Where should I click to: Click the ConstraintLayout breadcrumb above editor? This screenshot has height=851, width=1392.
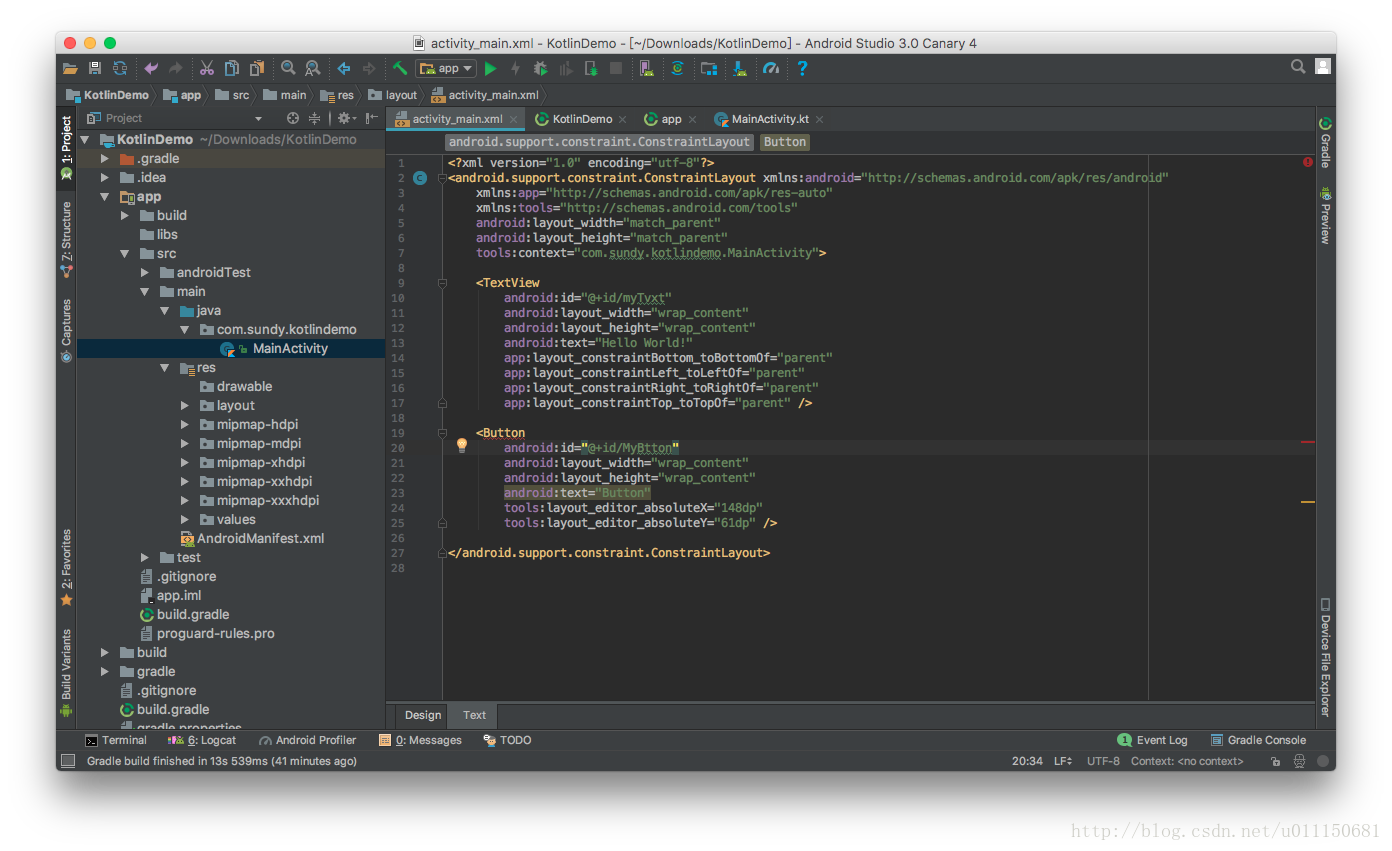(599, 142)
